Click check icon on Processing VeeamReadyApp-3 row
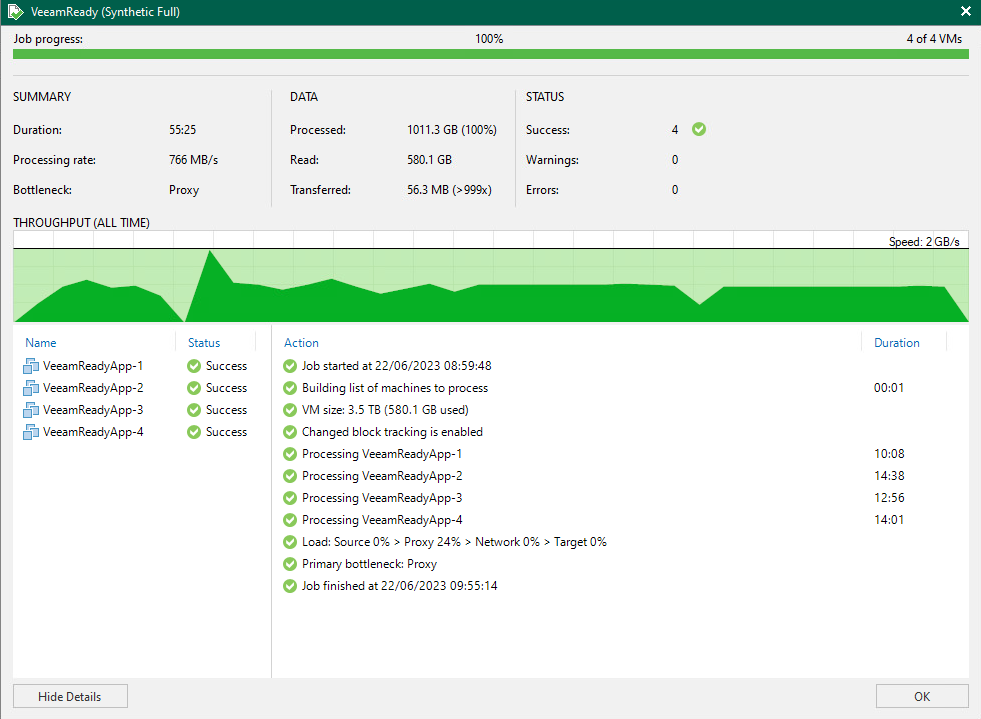 pyautogui.click(x=290, y=498)
